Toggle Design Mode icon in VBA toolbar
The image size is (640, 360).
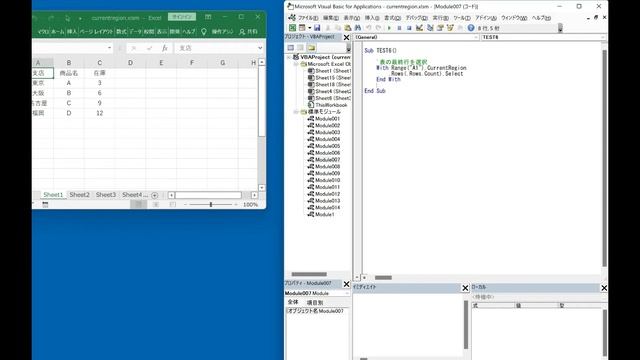coord(419,28)
